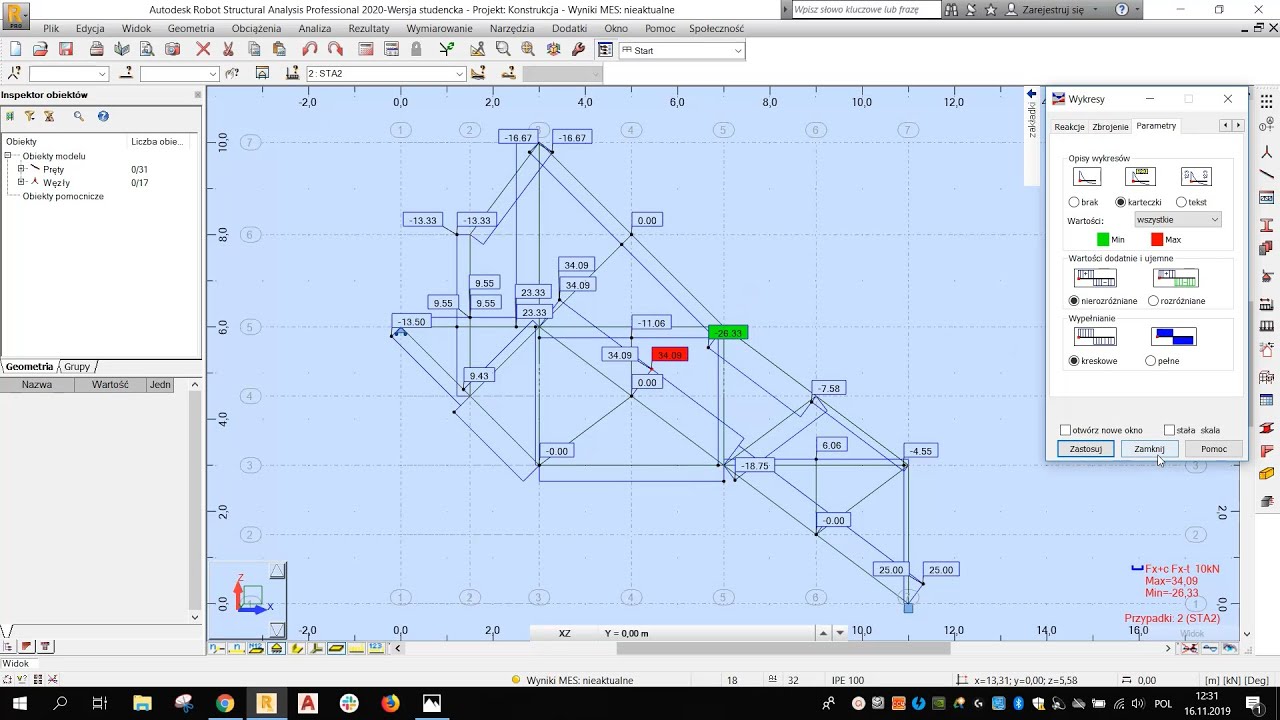1280x720 pixels.
Task: Click the screen capture camera icon
Action: point(172,49)
